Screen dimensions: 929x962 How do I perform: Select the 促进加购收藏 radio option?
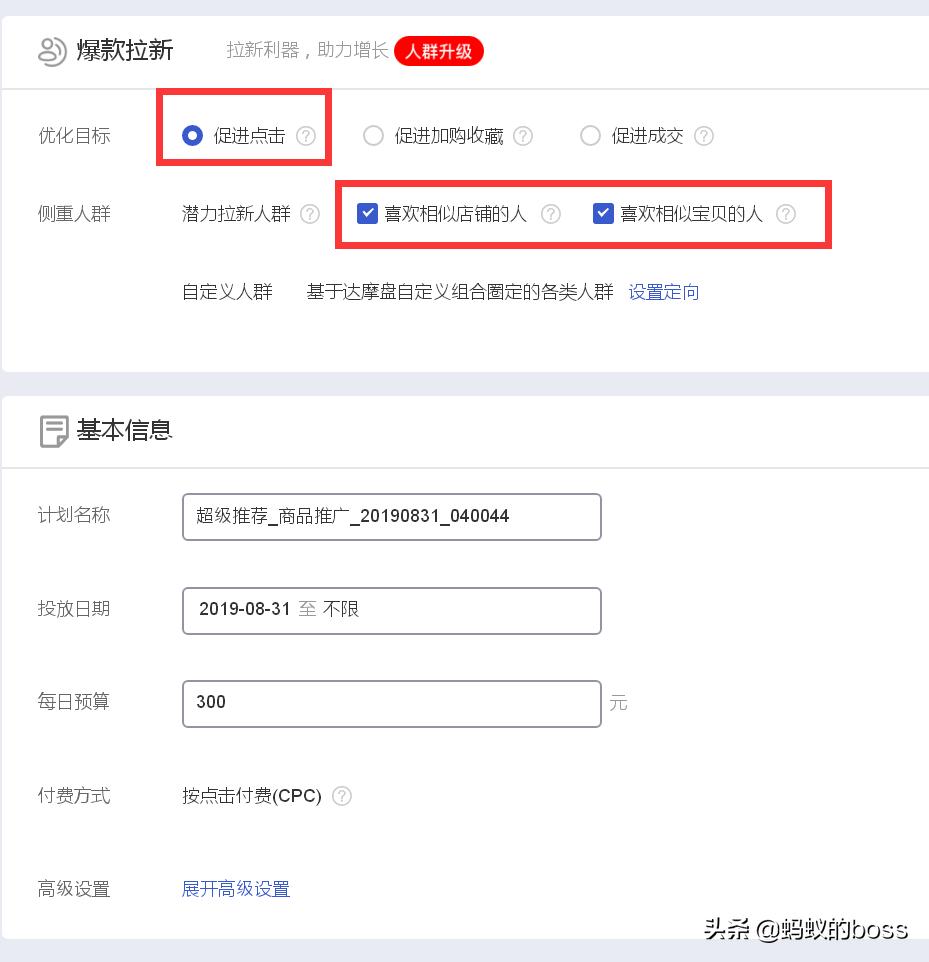click(x=373, y=135)
